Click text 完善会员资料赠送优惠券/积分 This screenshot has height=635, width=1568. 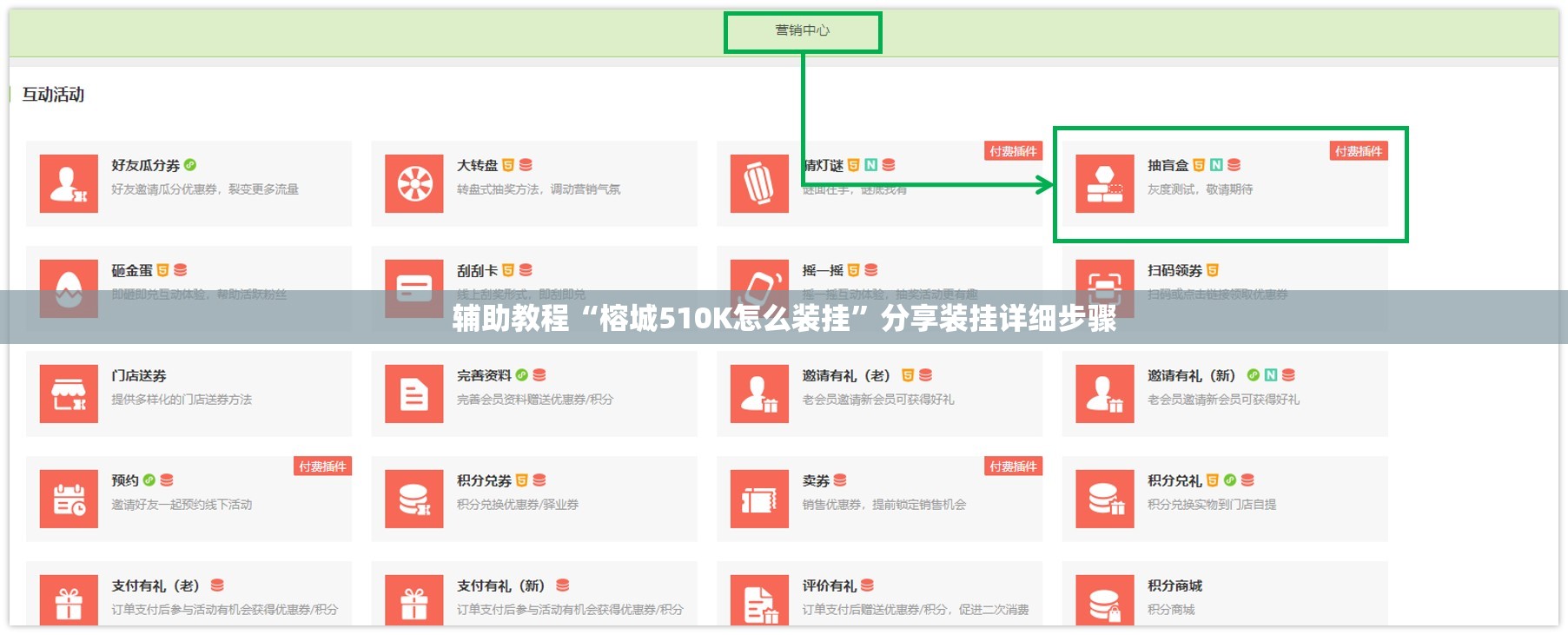pos(535,400)
